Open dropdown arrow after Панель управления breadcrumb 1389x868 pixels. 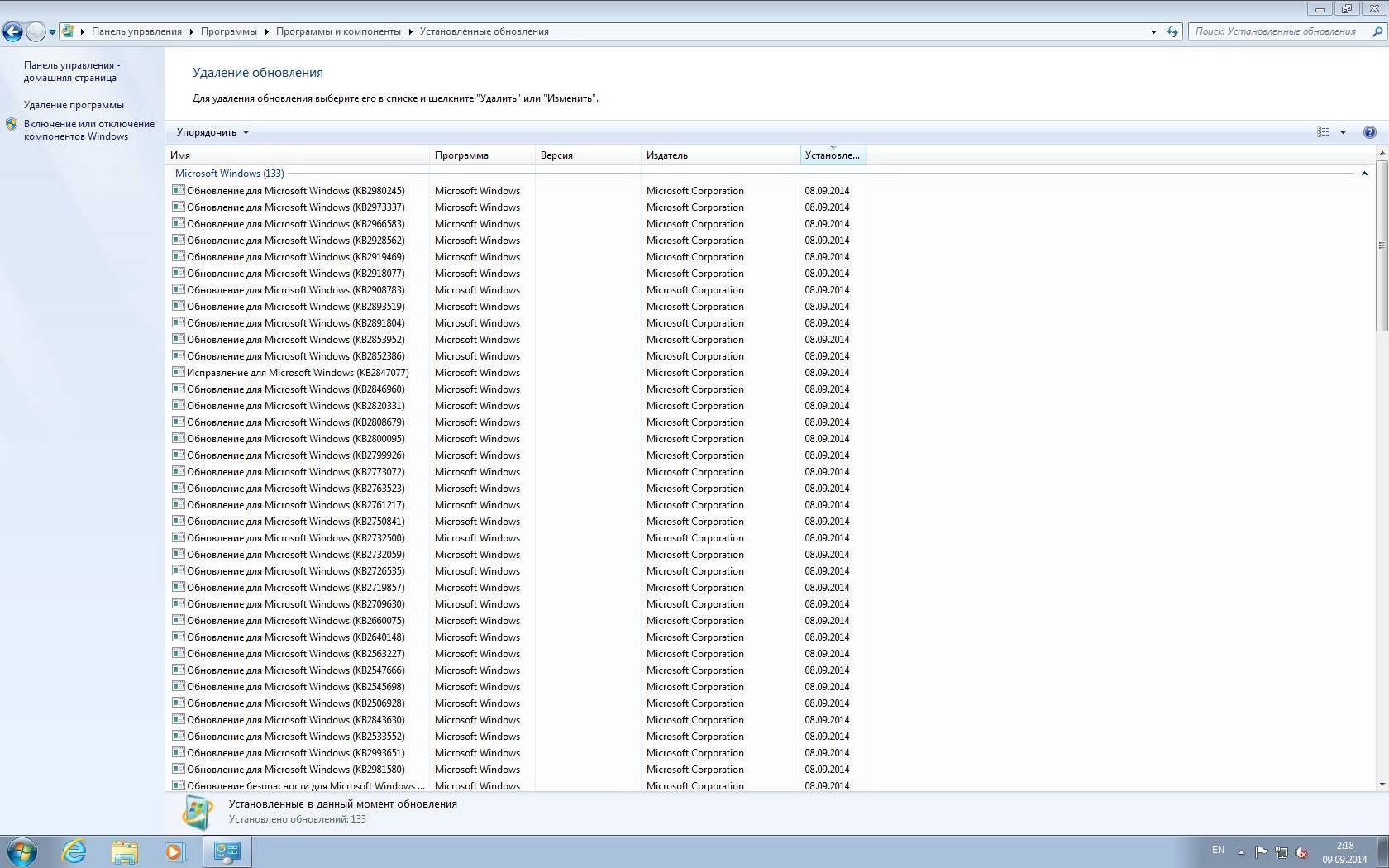[191, 31]
